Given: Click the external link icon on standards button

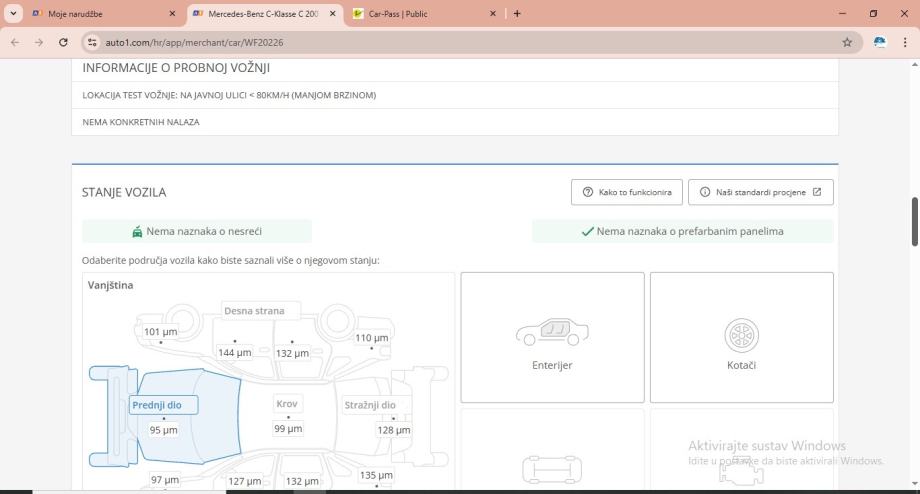Looking at the screenshot, I should [817, 192].
